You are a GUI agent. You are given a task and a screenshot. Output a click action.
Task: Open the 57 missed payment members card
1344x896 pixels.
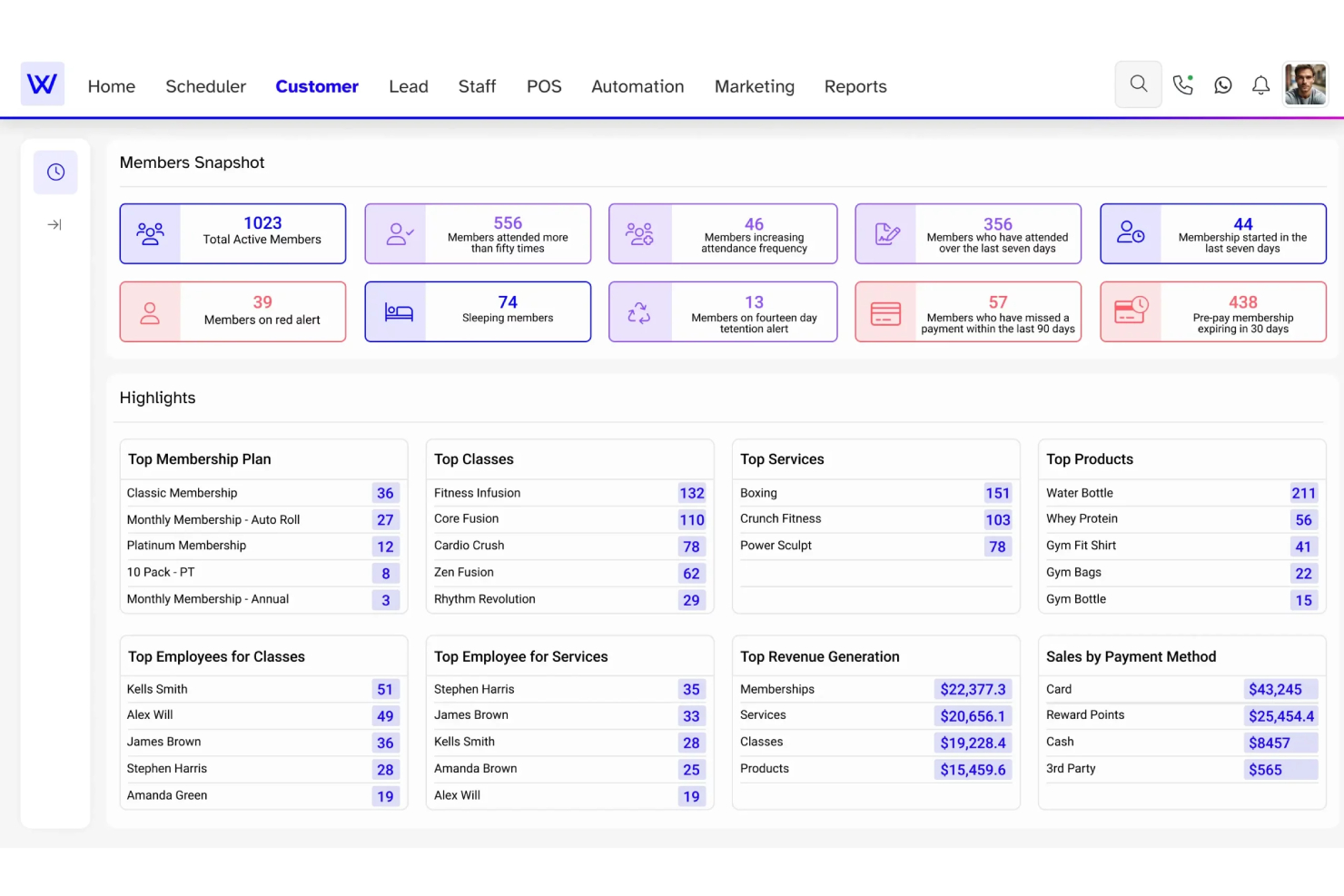(x=968, y=312)
